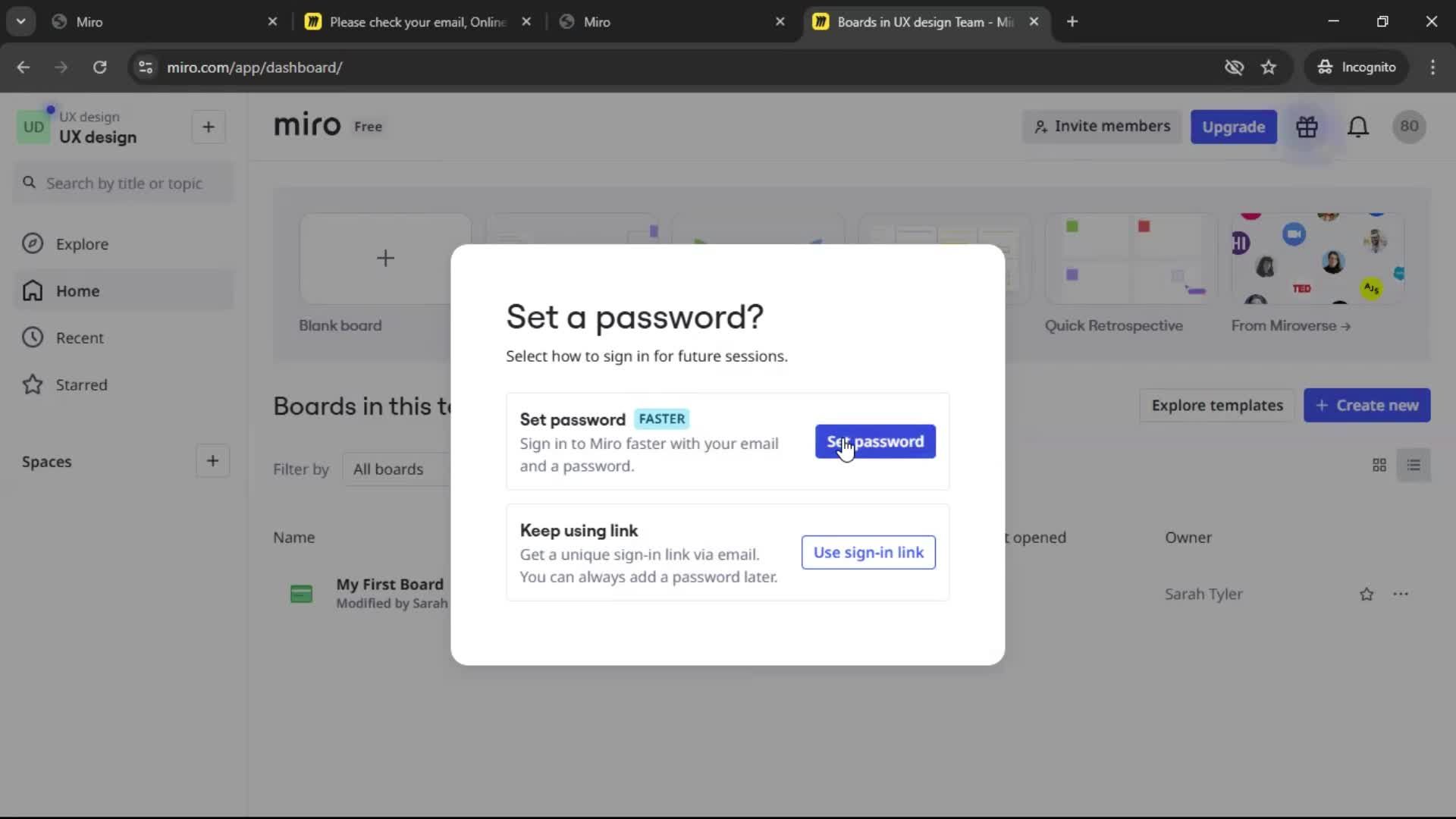Select Home in the sidebar
The height and width of the screenshot is (819, 1456).
click(124, 291)
